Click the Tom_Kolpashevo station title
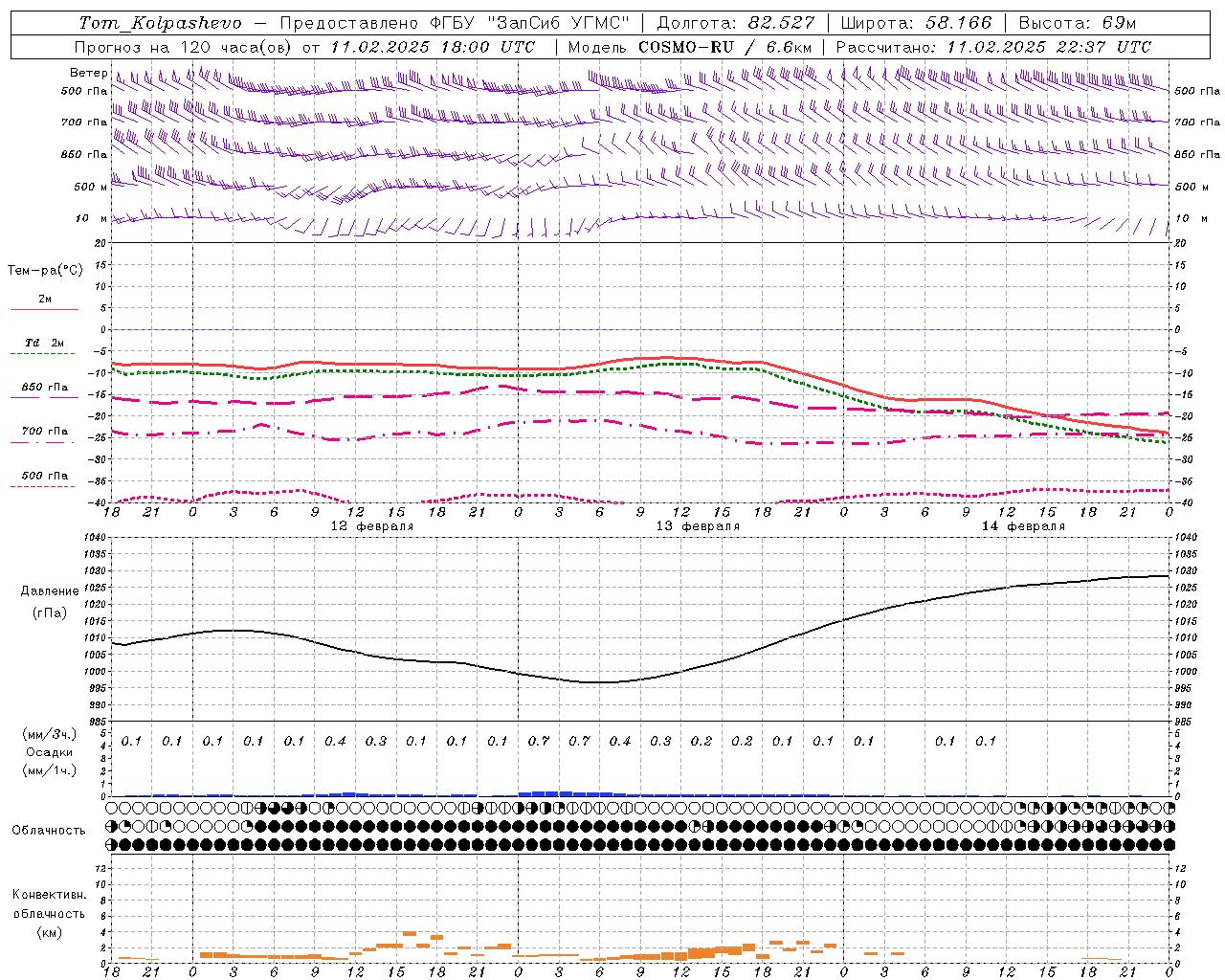Viewport: 1225px width, 980px height. tap(160, 23)
